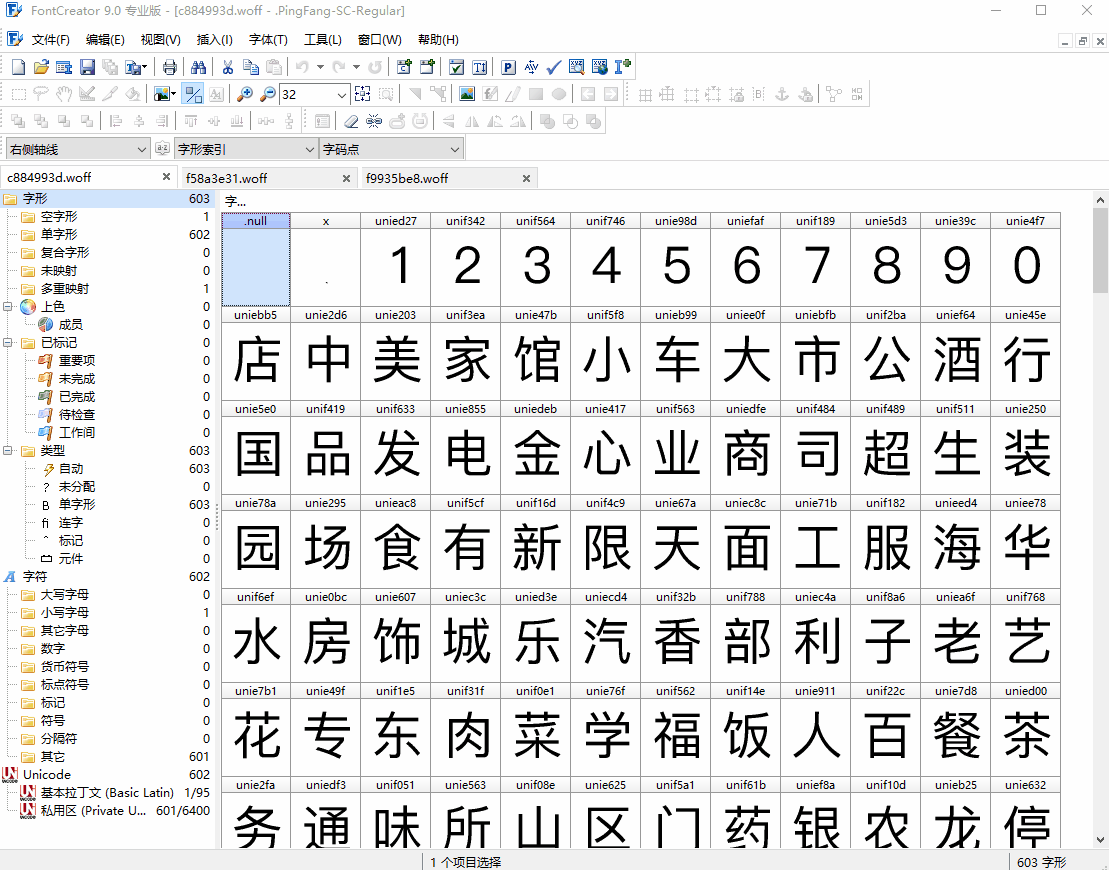The image size is (1109, 870).
Task: Click the 603 字形 status bar text
Action: (x=1041, y=862)
